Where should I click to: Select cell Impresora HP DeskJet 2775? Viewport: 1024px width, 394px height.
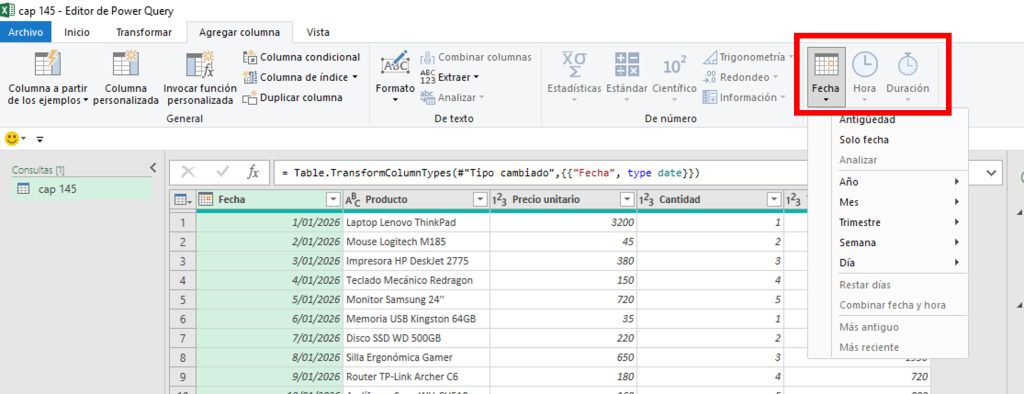point(416,261)
